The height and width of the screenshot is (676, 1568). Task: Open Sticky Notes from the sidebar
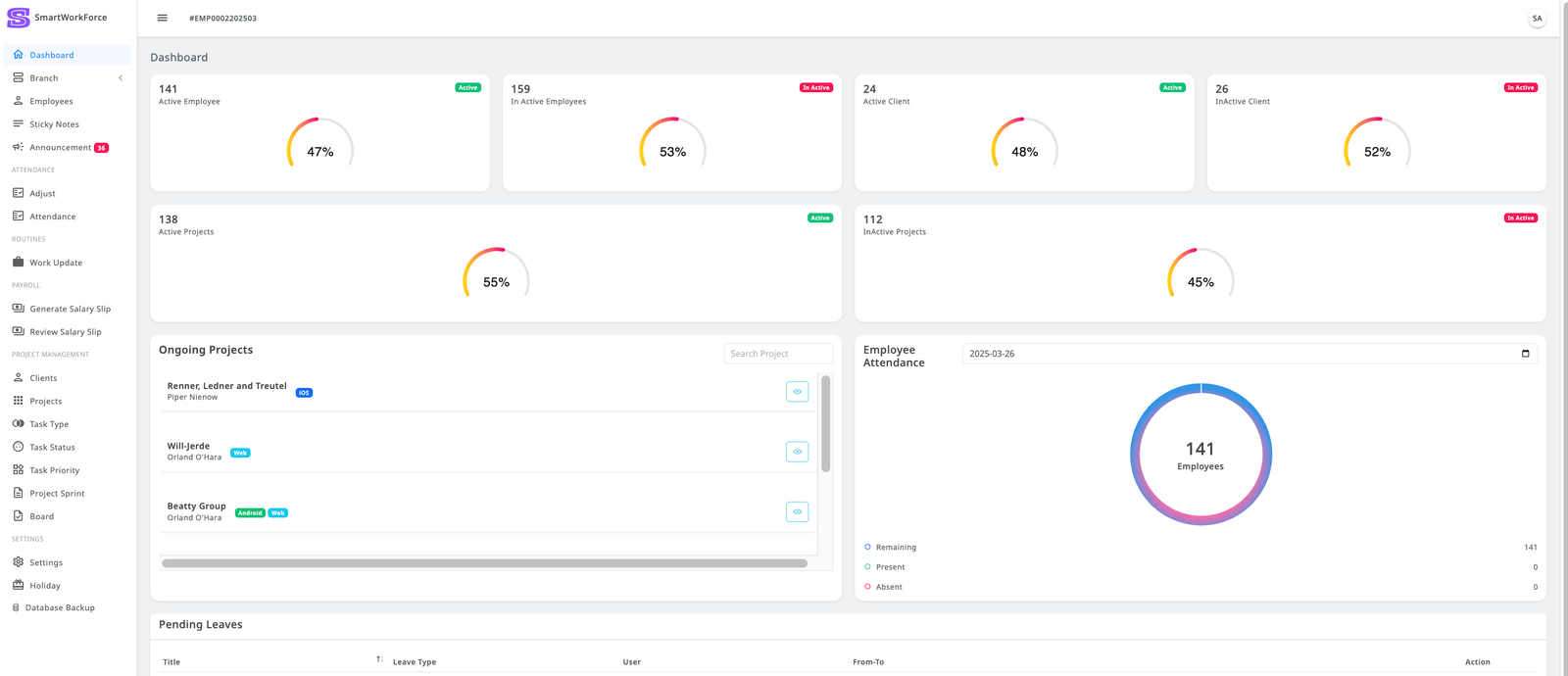point(54,124)
